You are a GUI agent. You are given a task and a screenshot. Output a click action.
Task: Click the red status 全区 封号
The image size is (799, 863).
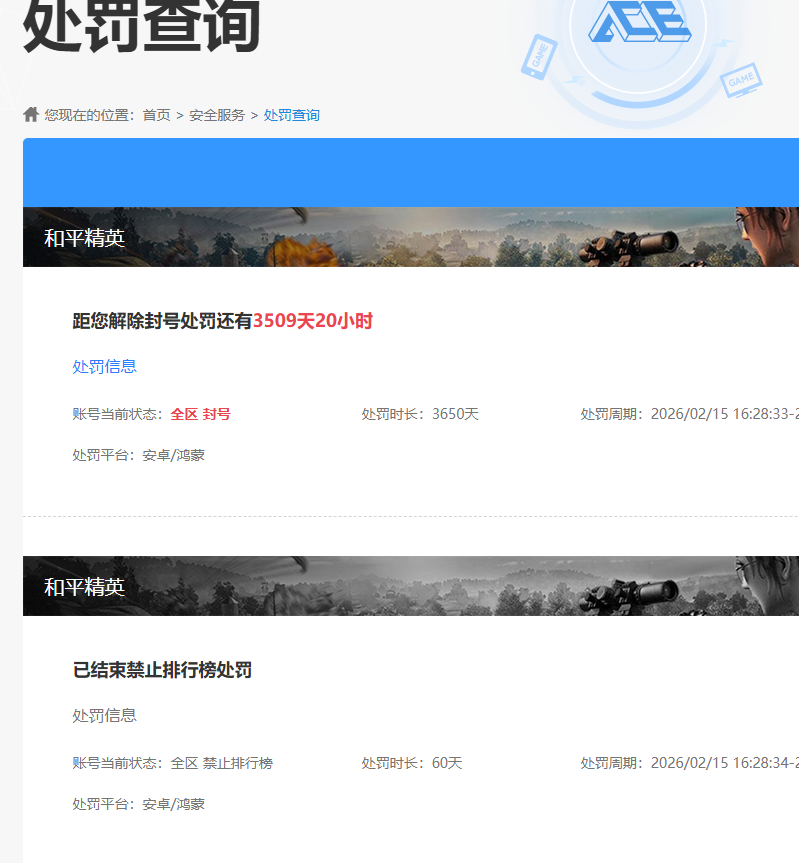(200, 414)
